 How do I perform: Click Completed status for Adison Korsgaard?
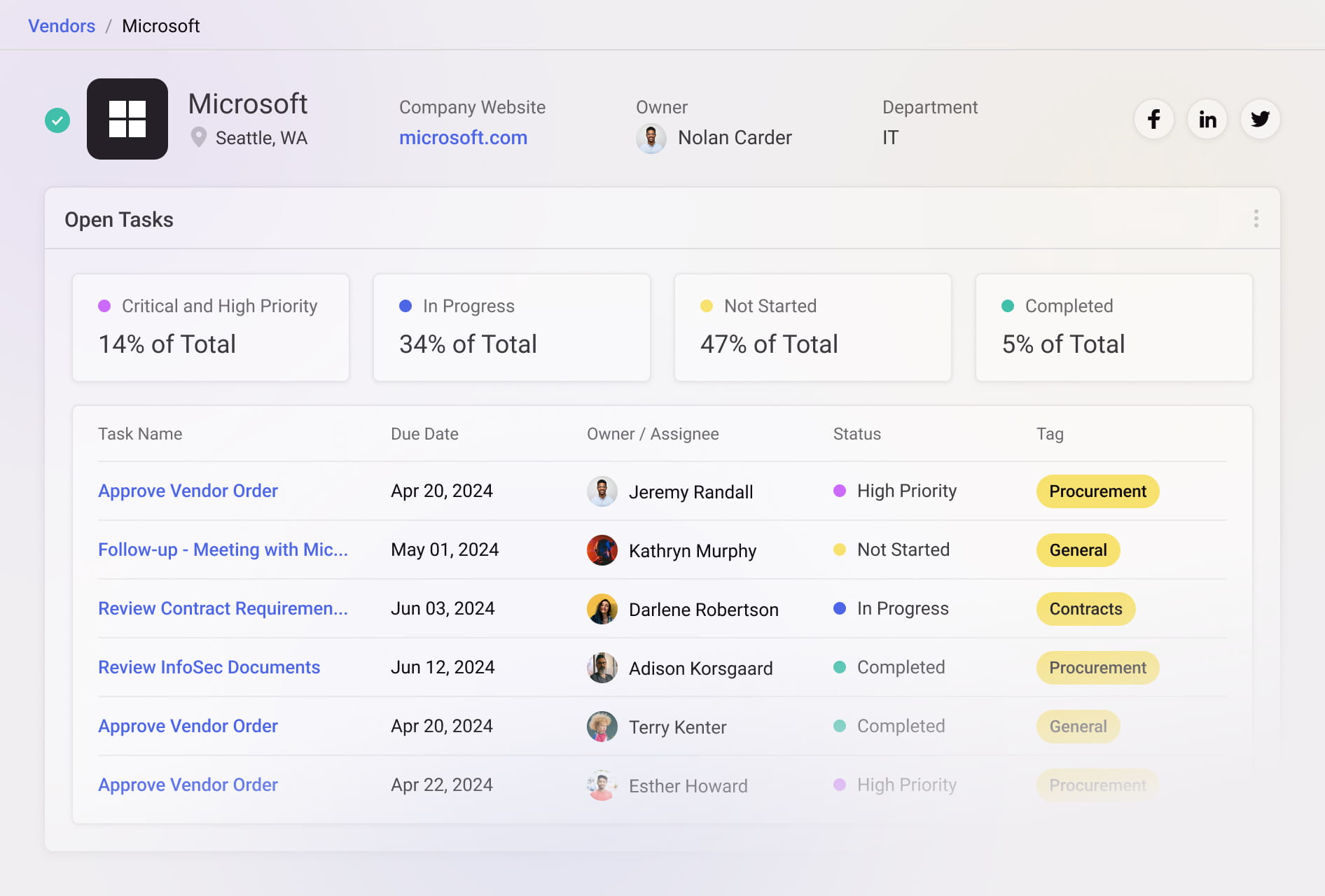[x=889, y=667]
